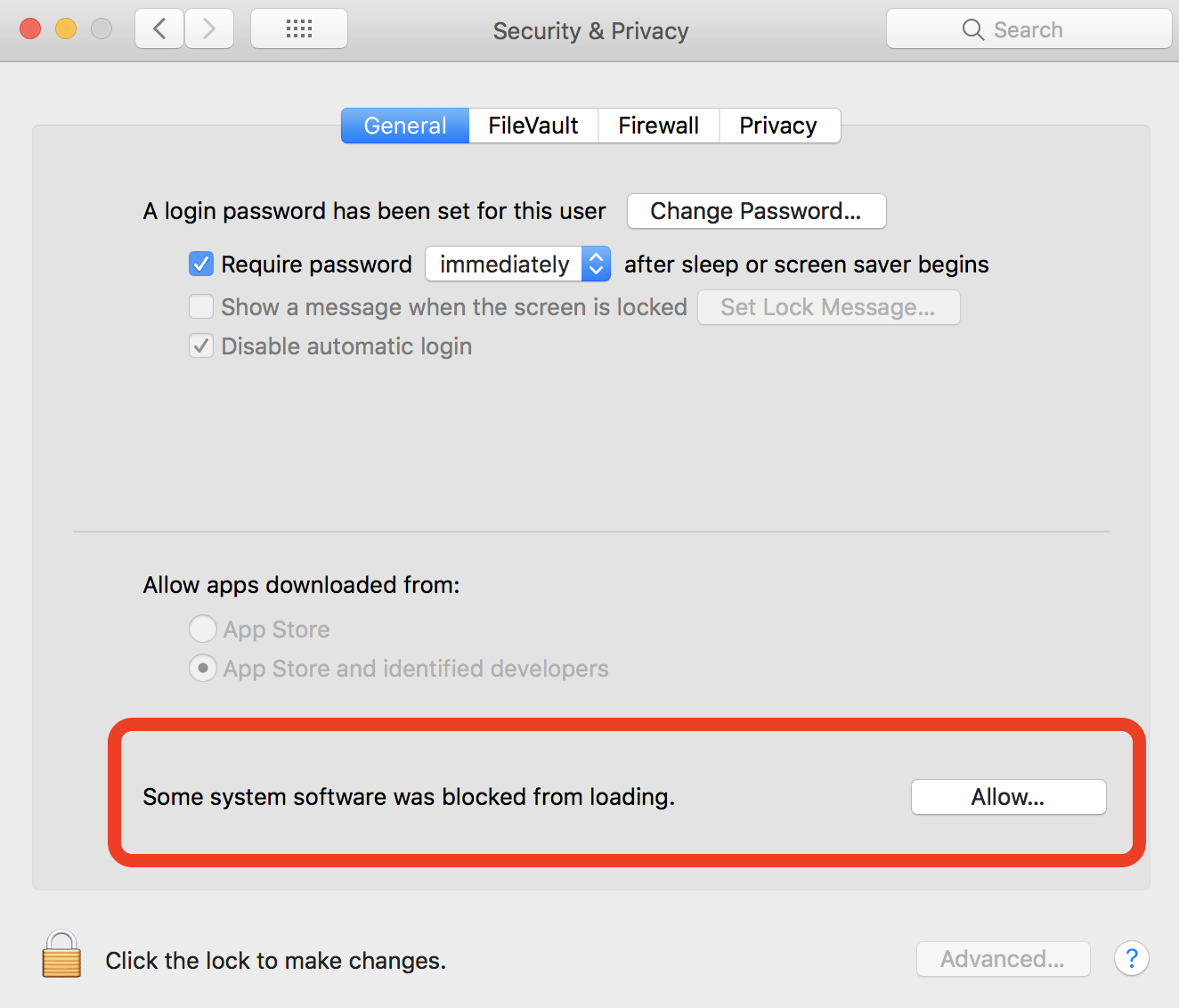The width and height of the screenshot is (1179, 1008).
Task: Show all preferences grid icon
Action: pos(299,29)
